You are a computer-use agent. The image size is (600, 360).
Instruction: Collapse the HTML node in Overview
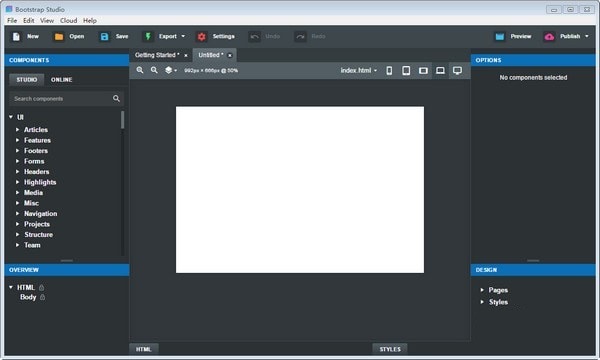pos(11,287)
